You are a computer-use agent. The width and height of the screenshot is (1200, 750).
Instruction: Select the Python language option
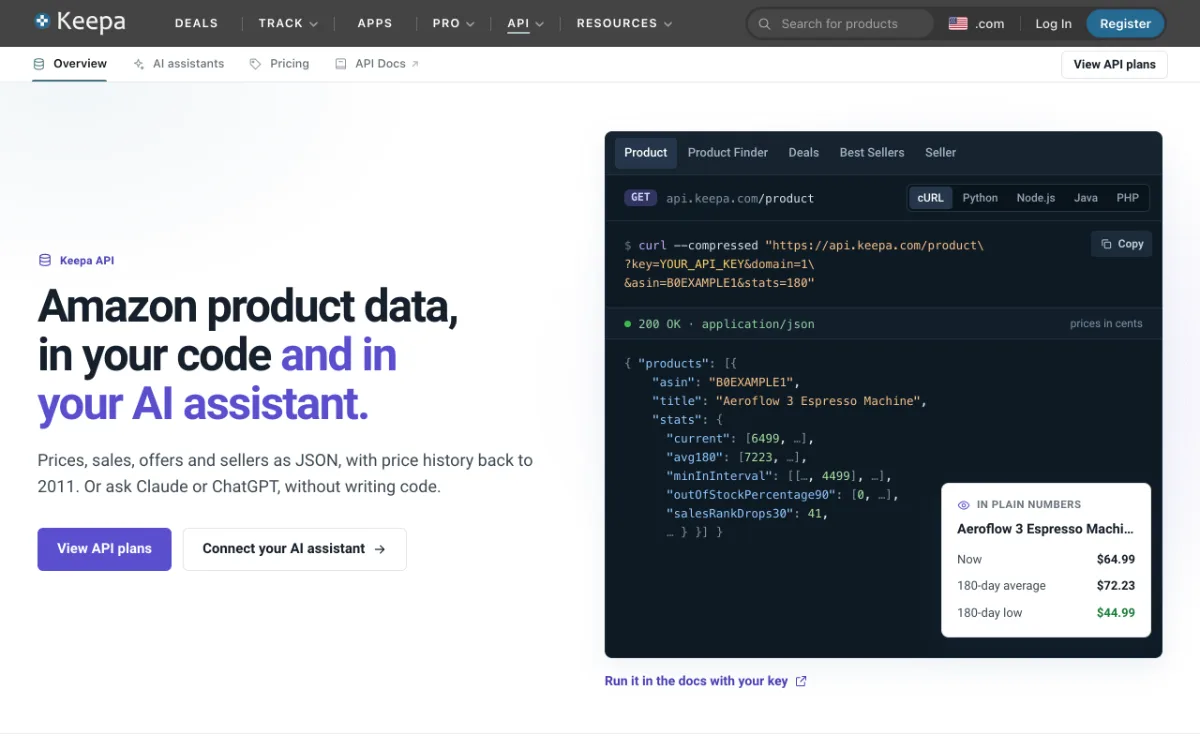tap(980, 198)
